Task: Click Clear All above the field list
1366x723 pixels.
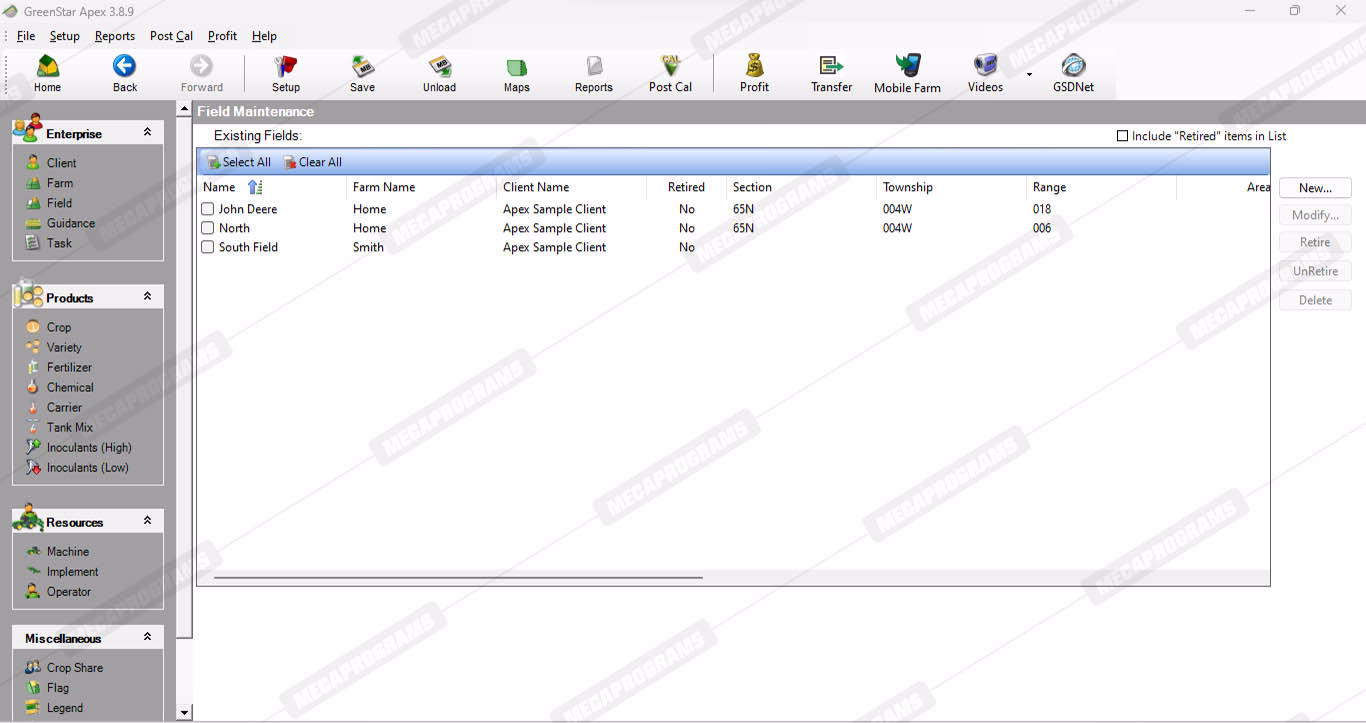Action: pyautogui.click(x=313, y=162)
